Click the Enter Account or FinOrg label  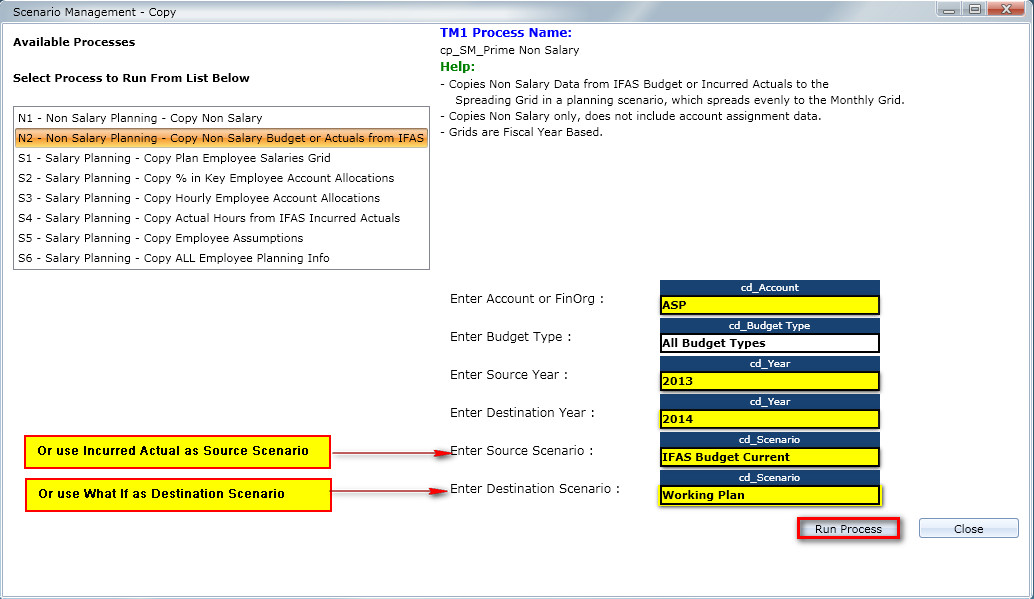(x=527, y=299)
